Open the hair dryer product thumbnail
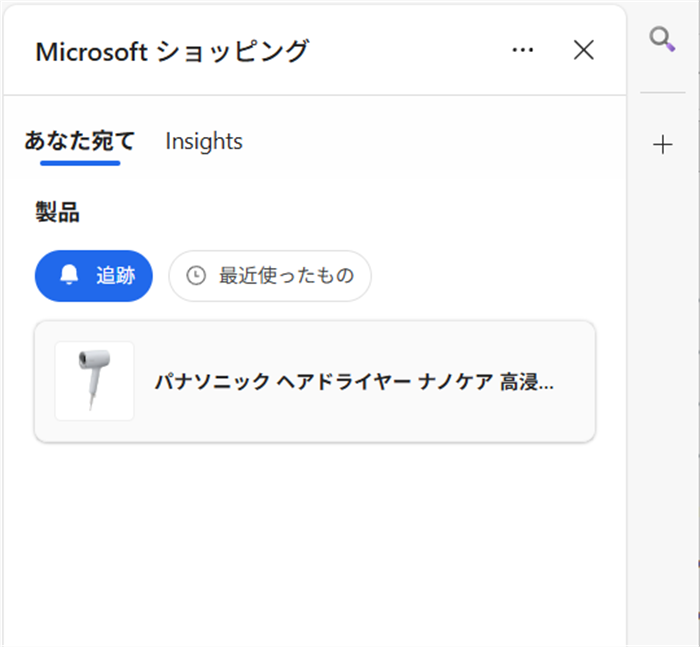 coord(94,381)
